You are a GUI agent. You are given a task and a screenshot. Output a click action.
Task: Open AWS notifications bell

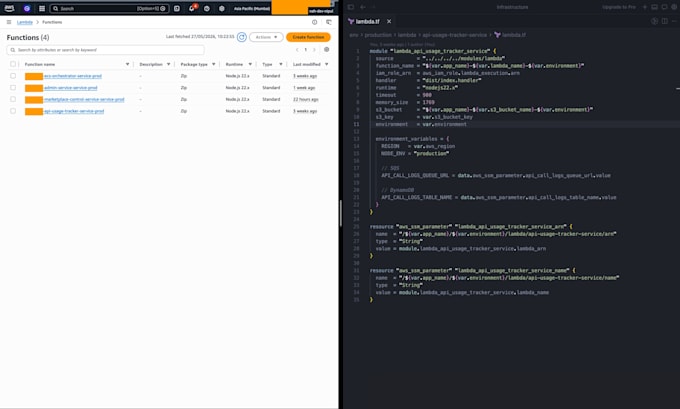pos(192,8)
